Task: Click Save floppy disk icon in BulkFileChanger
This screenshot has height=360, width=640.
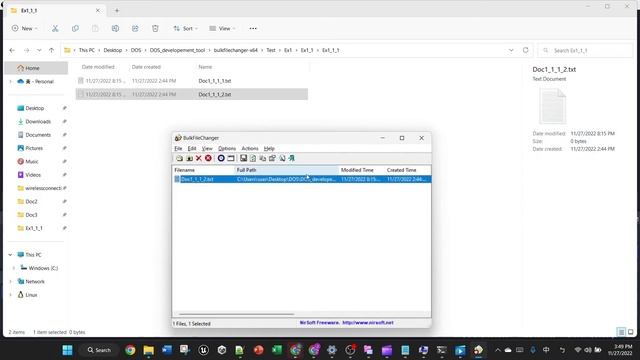Action: tap(243, 158)
